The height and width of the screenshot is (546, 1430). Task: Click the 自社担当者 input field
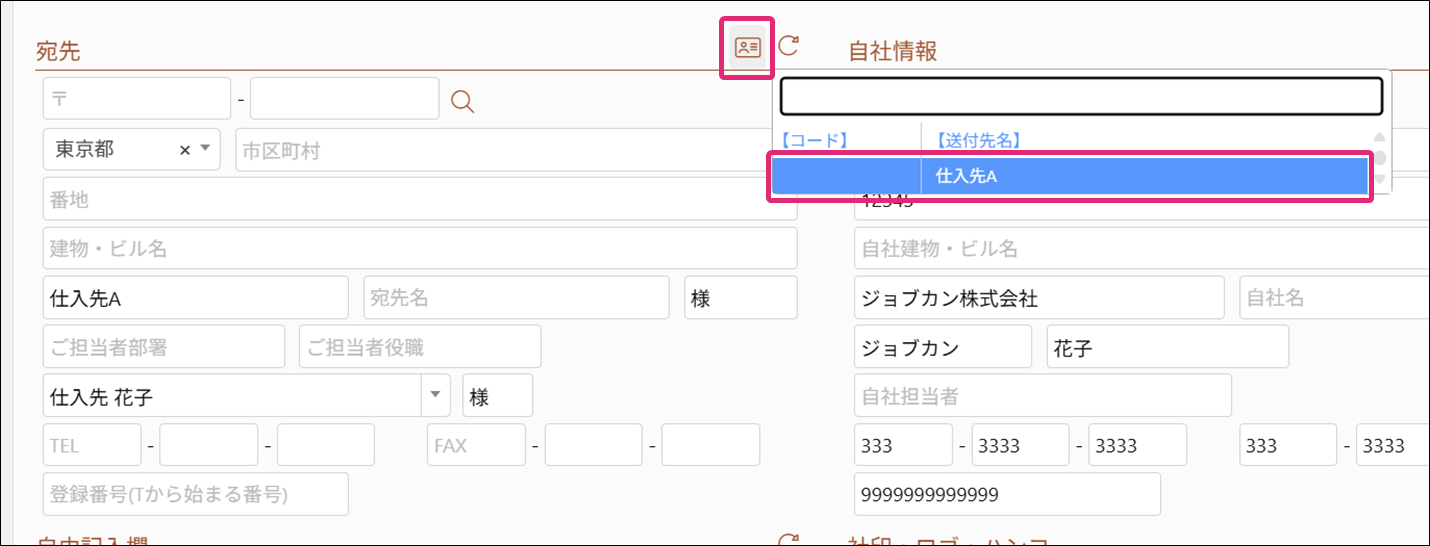coord(1042,396)
